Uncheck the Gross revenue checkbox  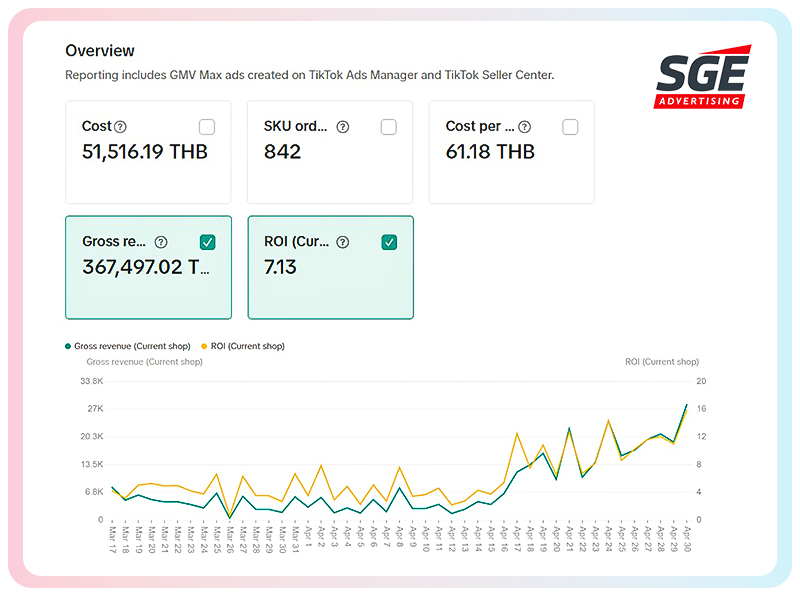tap(207, 242)
